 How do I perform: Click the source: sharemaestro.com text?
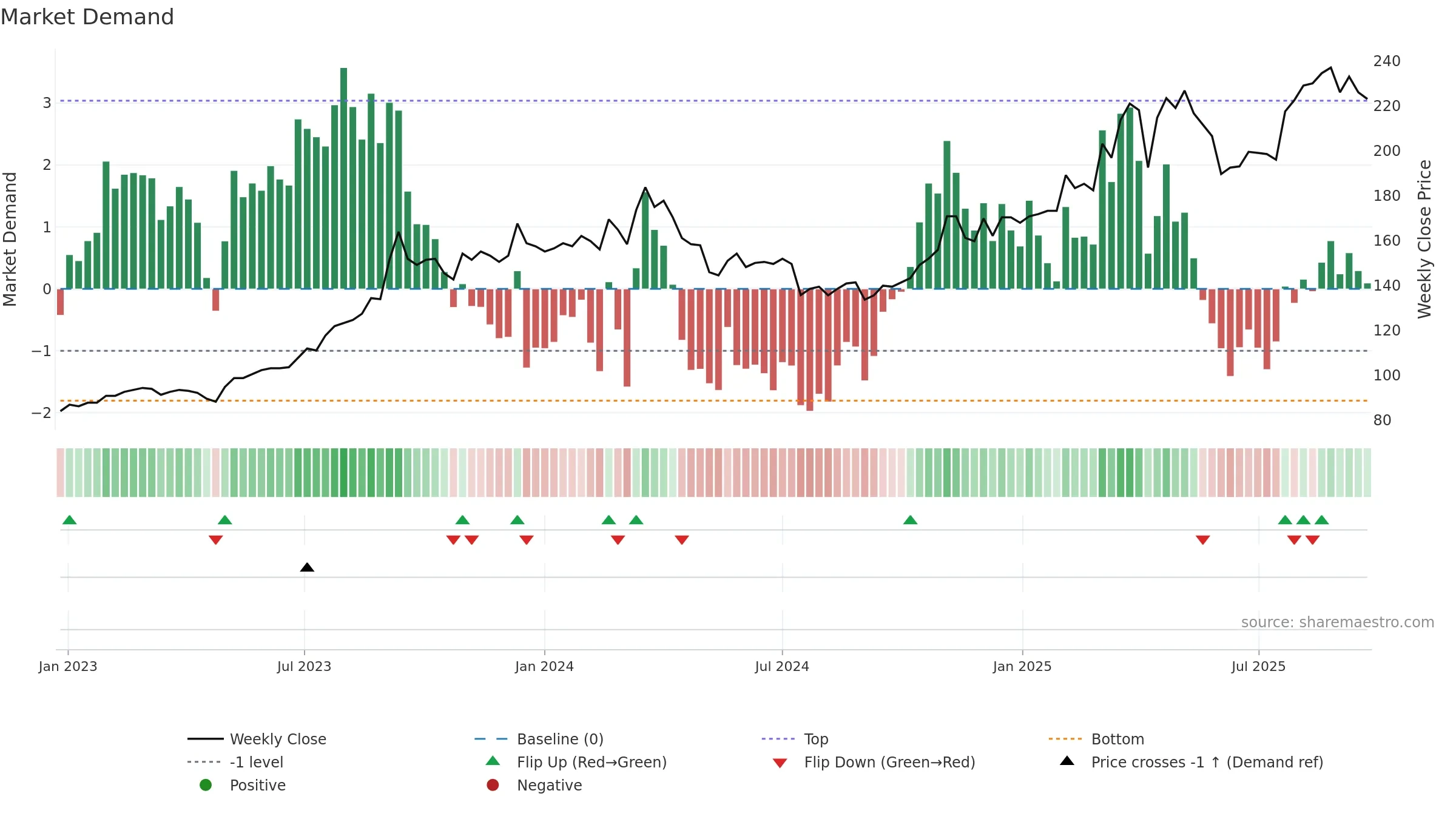pos(1338,622)
